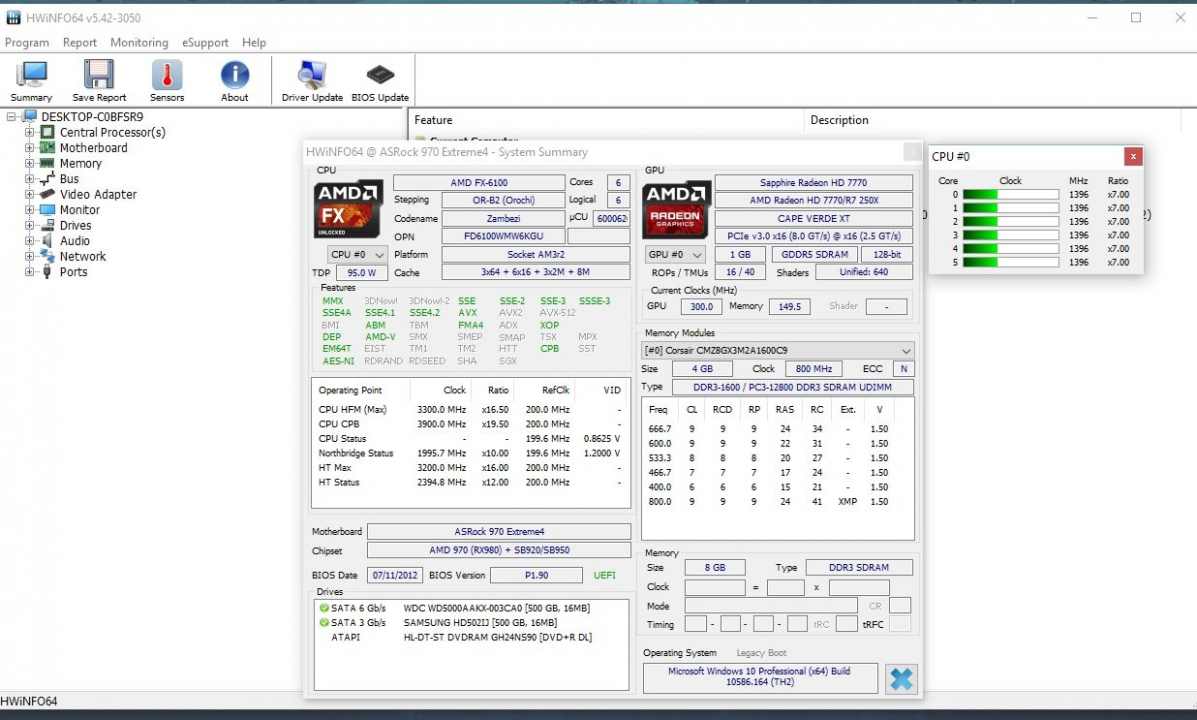The height and width of the screenshot is (720, 1197).
Task: Click the UEFI label next to BIOS Version
Action: click(x=605, y=575)
